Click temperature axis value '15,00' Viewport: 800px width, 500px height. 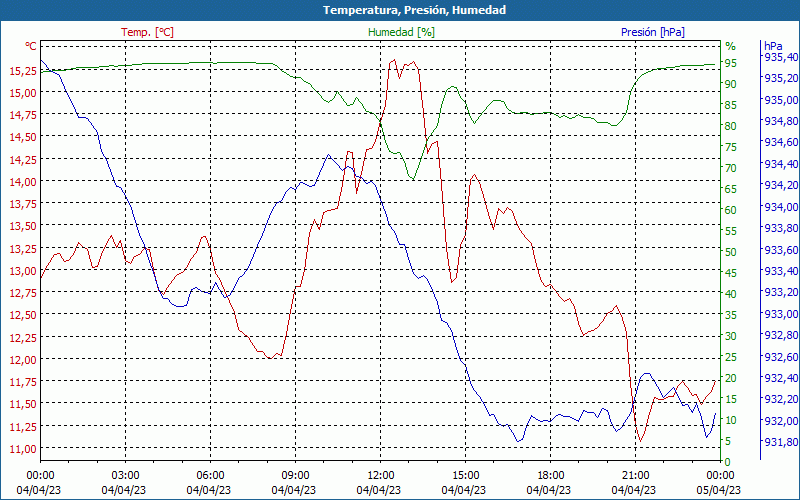(x=23, y=92)
